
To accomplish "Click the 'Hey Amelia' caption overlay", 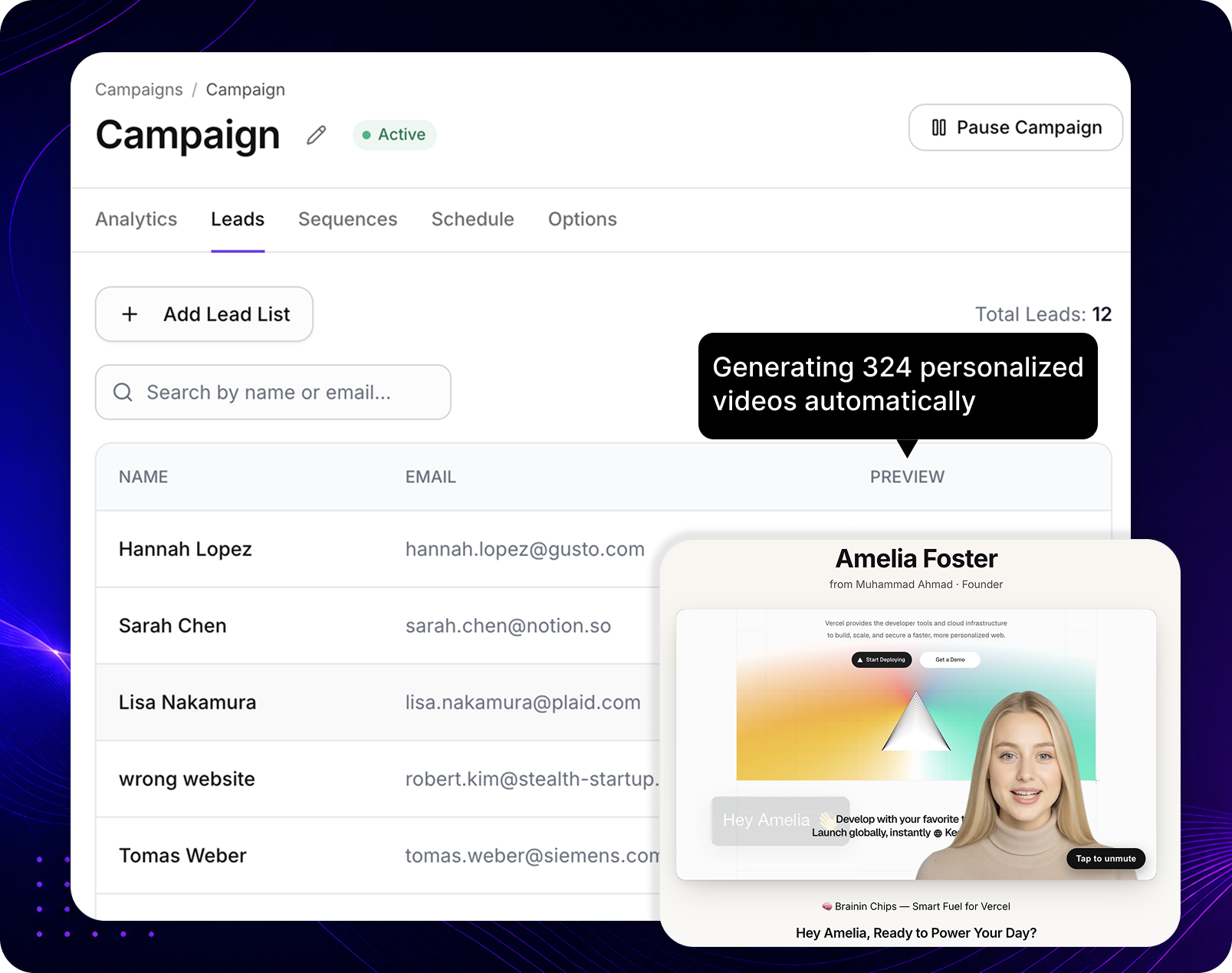I will click(x=780, y=820).
